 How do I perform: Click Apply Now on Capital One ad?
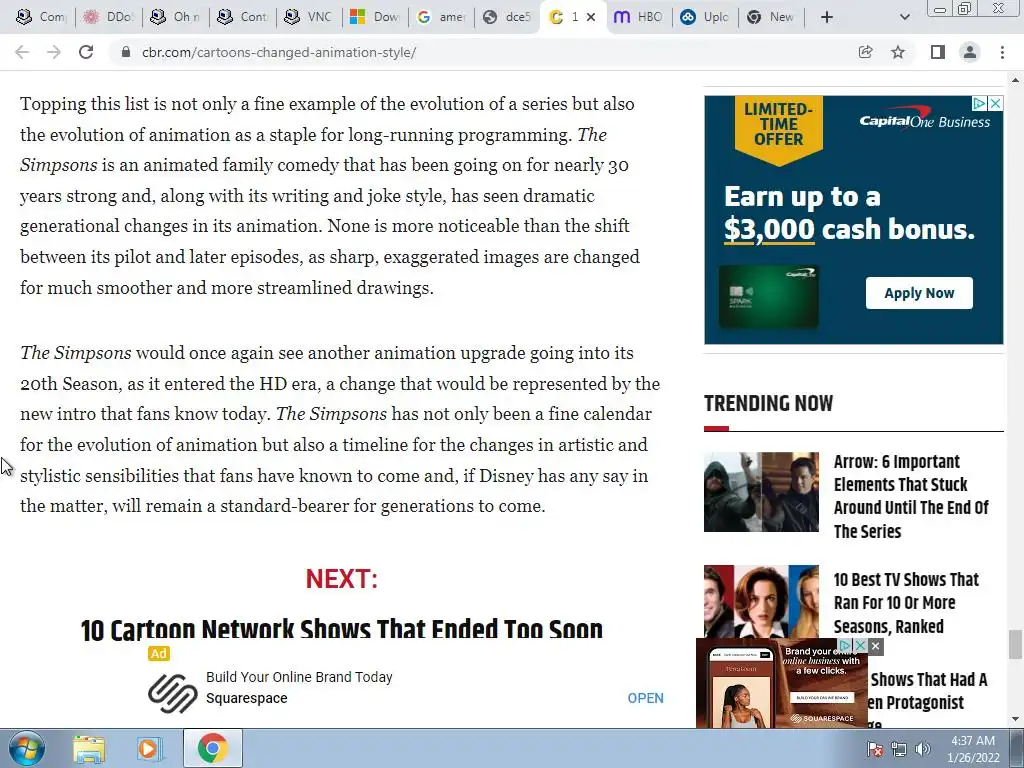[x=919, y=293]
